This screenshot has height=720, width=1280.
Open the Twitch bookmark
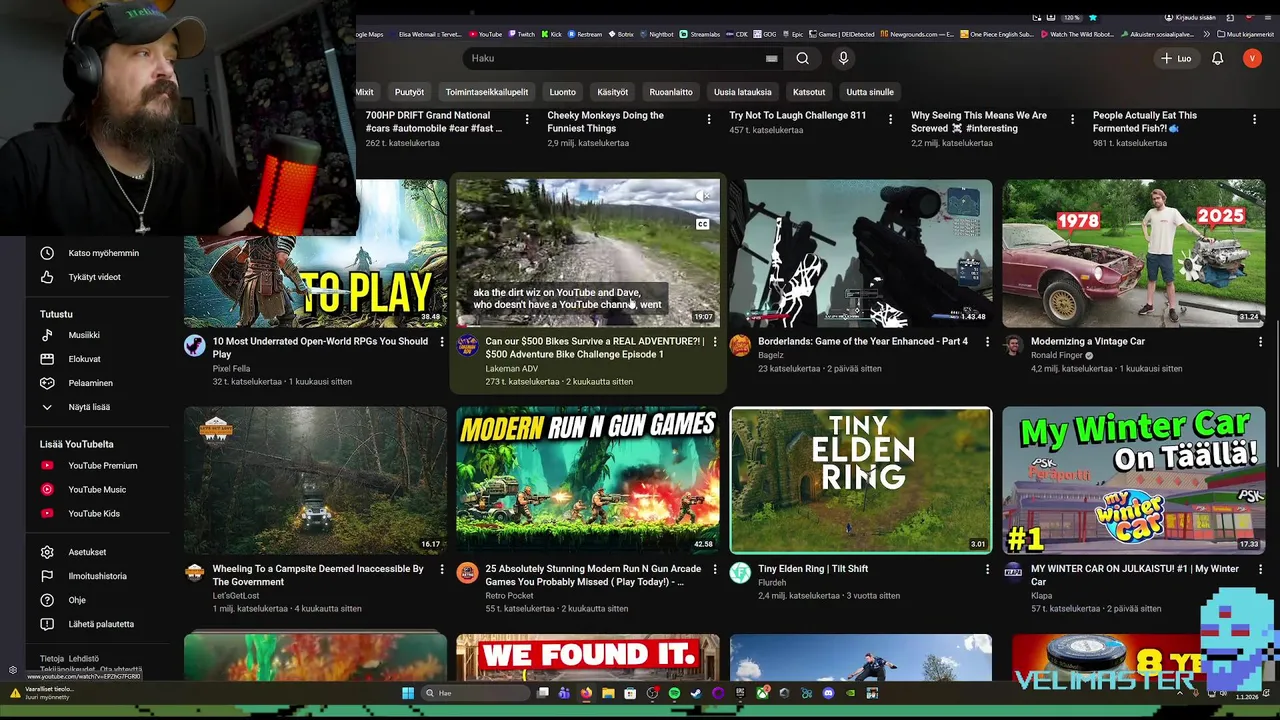tap(521, 34)
